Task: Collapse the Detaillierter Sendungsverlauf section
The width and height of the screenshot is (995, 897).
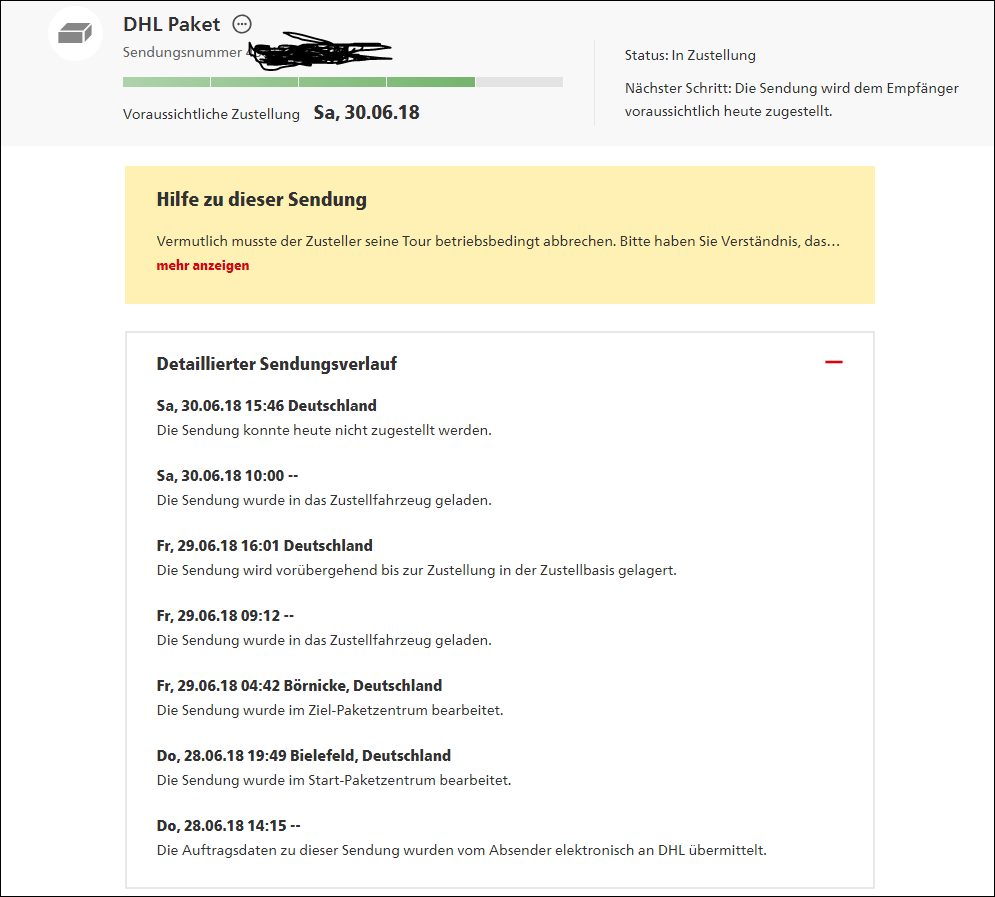Action: (x=833, y=362)
